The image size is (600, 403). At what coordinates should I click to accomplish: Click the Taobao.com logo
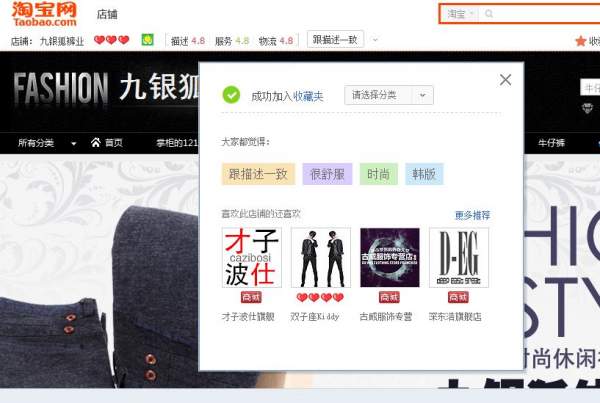[44, 14]
